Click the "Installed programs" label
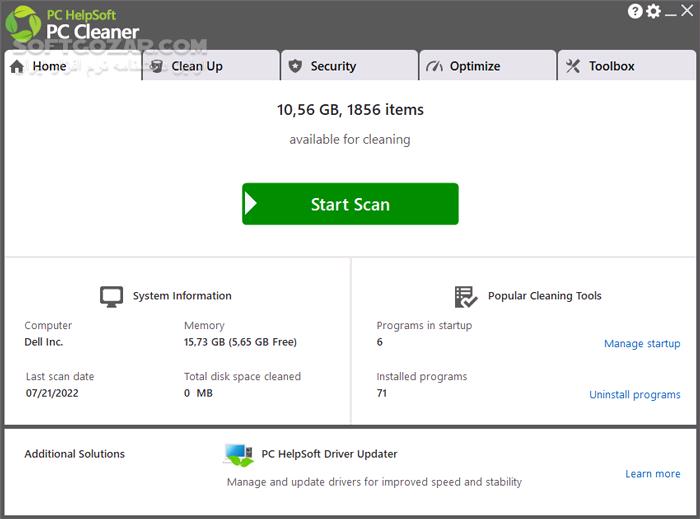Screen dimensions: 700x519 click(421, 377)
